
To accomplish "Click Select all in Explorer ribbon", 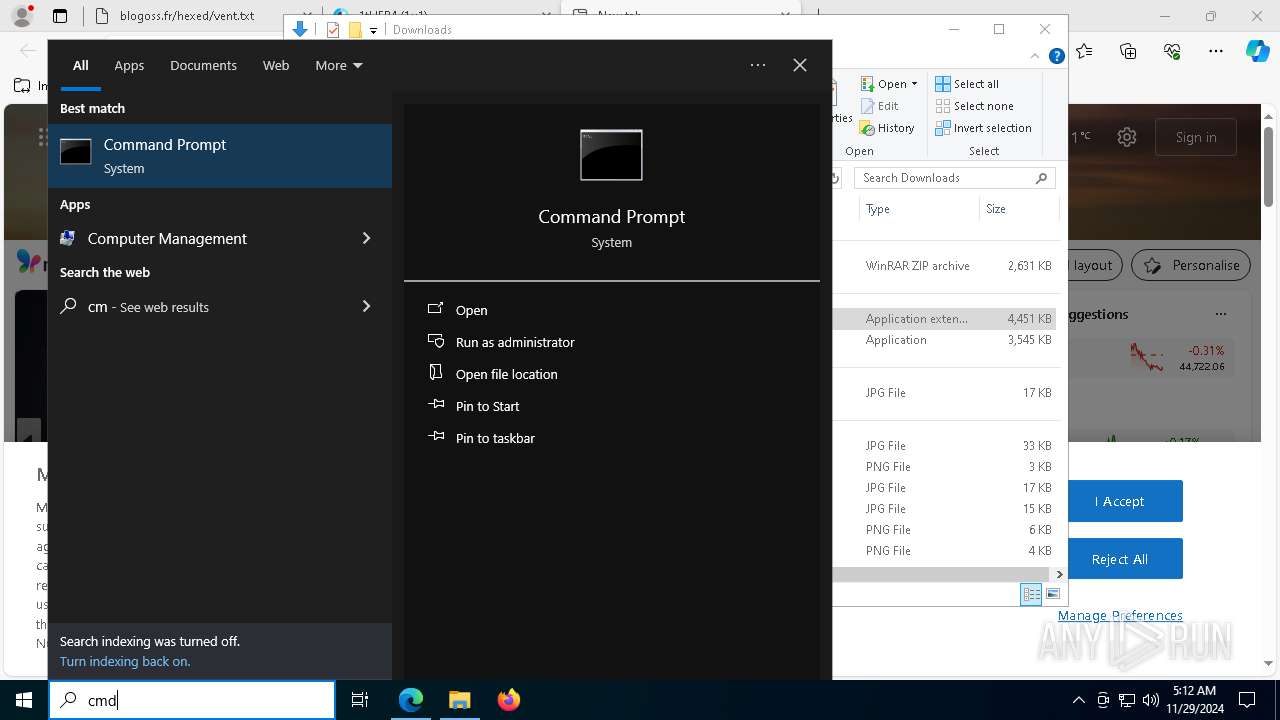I will [967, 84].
